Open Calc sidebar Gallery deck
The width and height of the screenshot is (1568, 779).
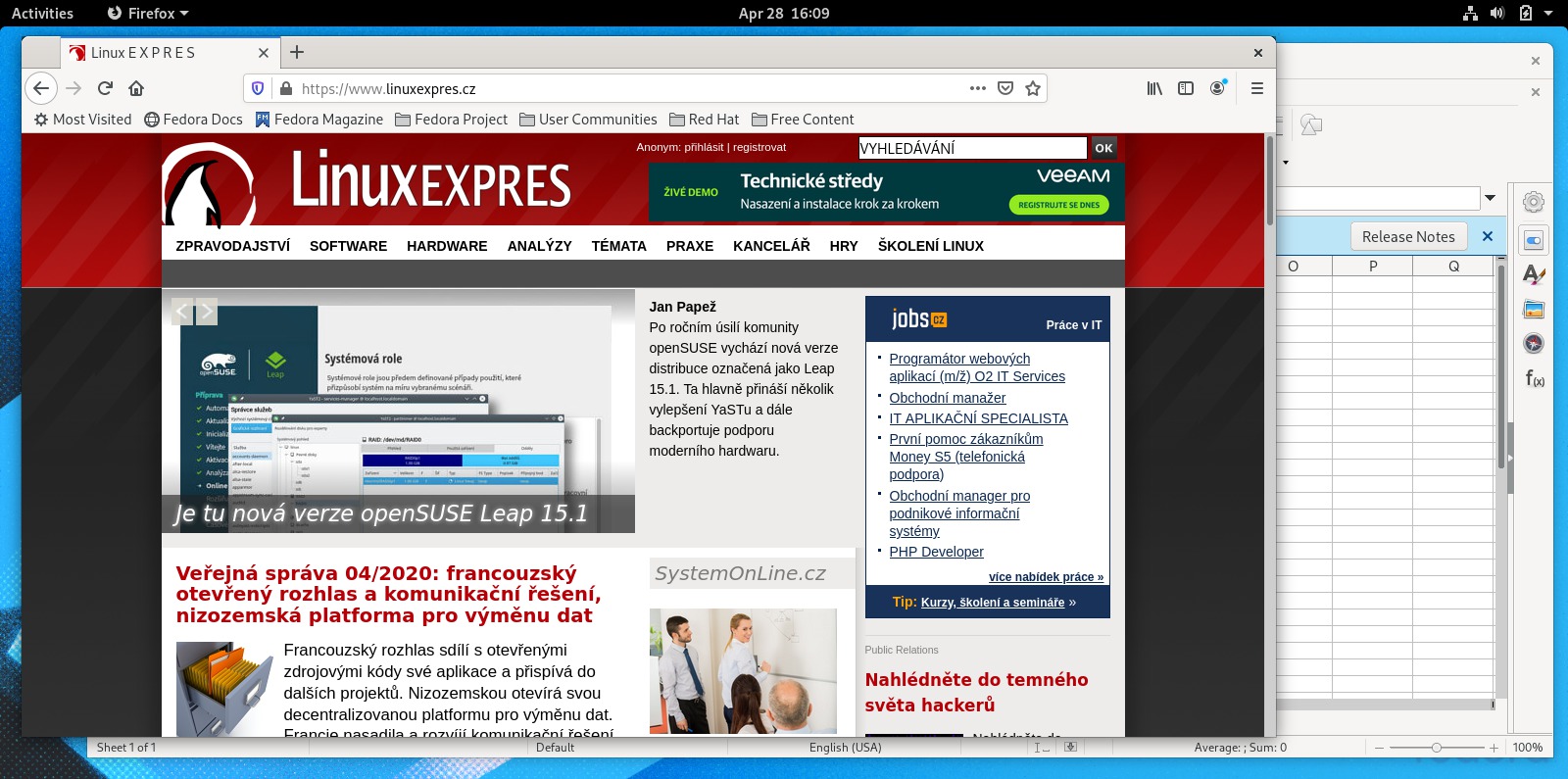point(1534,310)
